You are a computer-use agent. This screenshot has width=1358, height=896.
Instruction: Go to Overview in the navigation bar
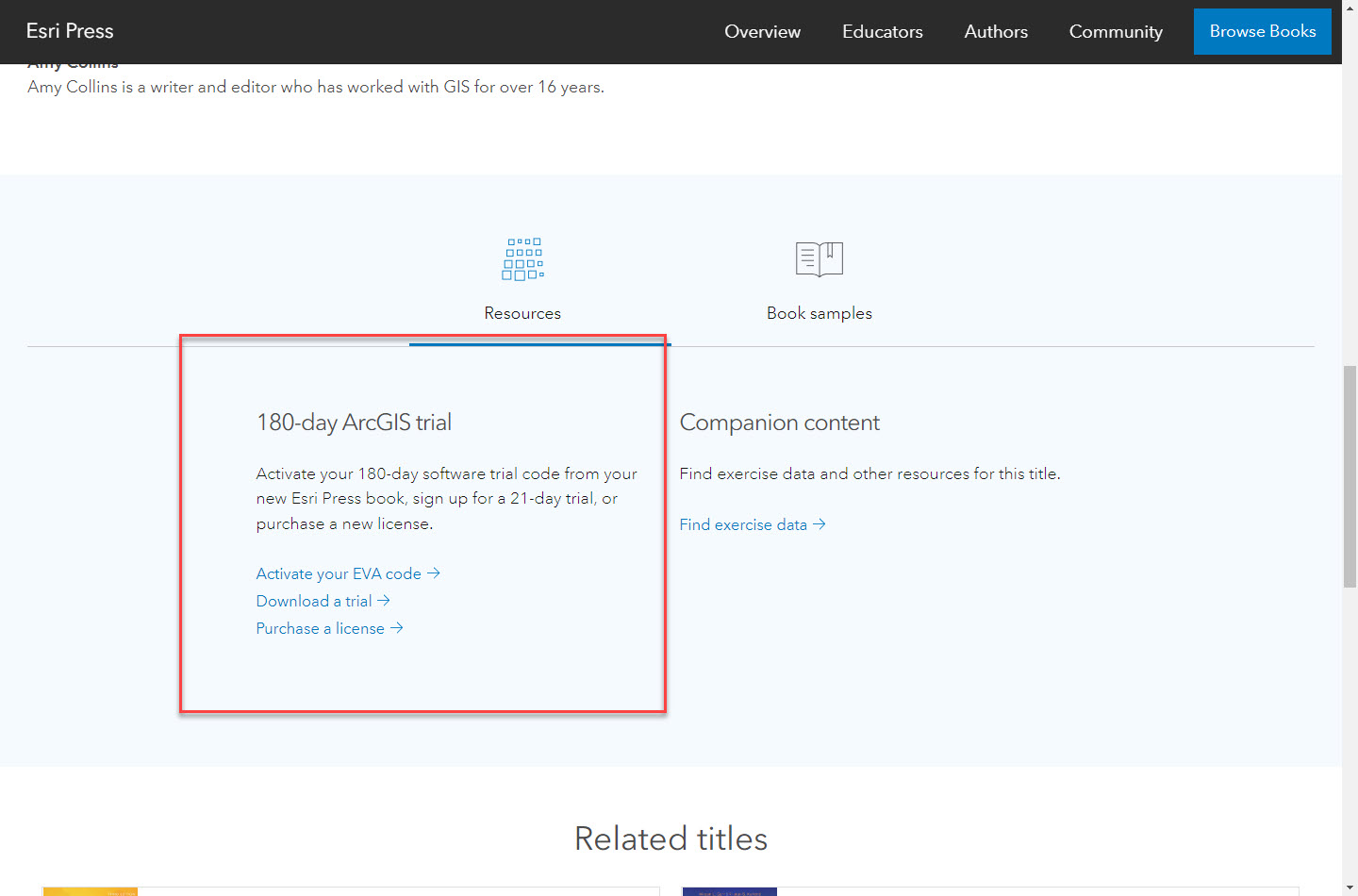tap(762, 32)
